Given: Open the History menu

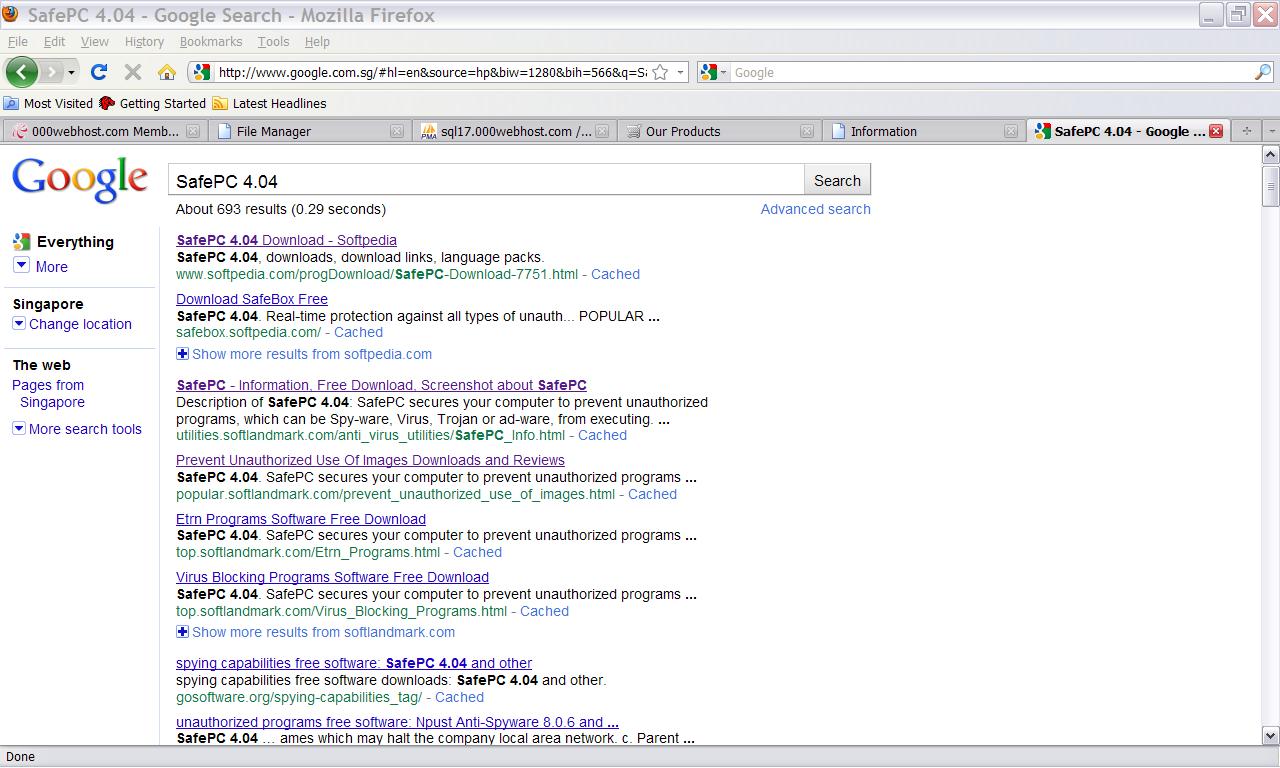Looking at the screenshot, I should pyautogui.click(x=144, y=41).
